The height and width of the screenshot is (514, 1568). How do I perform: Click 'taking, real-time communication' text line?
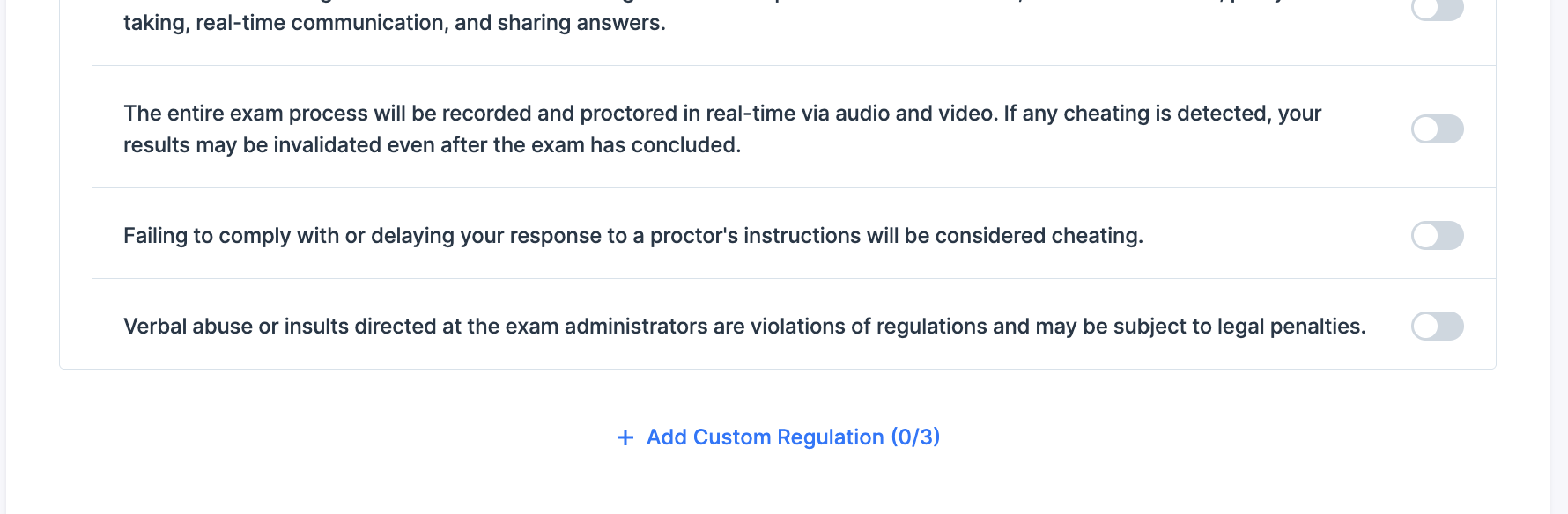click(395, 23)
